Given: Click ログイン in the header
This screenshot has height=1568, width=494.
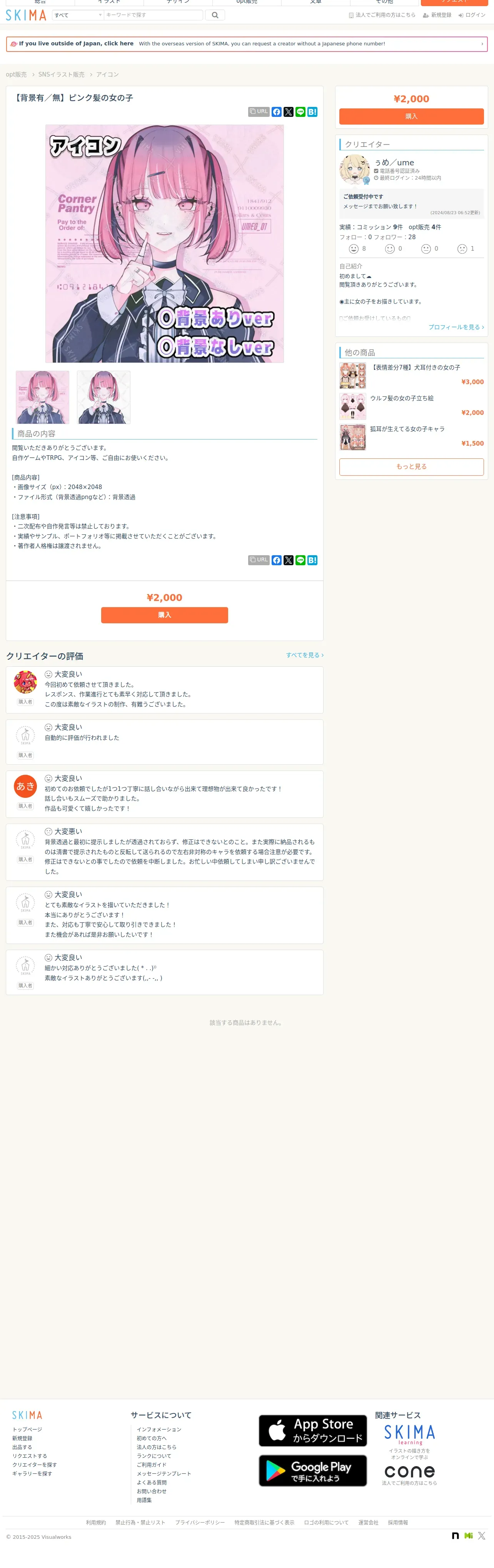Looking at the screenshot, I should (472, 15).
